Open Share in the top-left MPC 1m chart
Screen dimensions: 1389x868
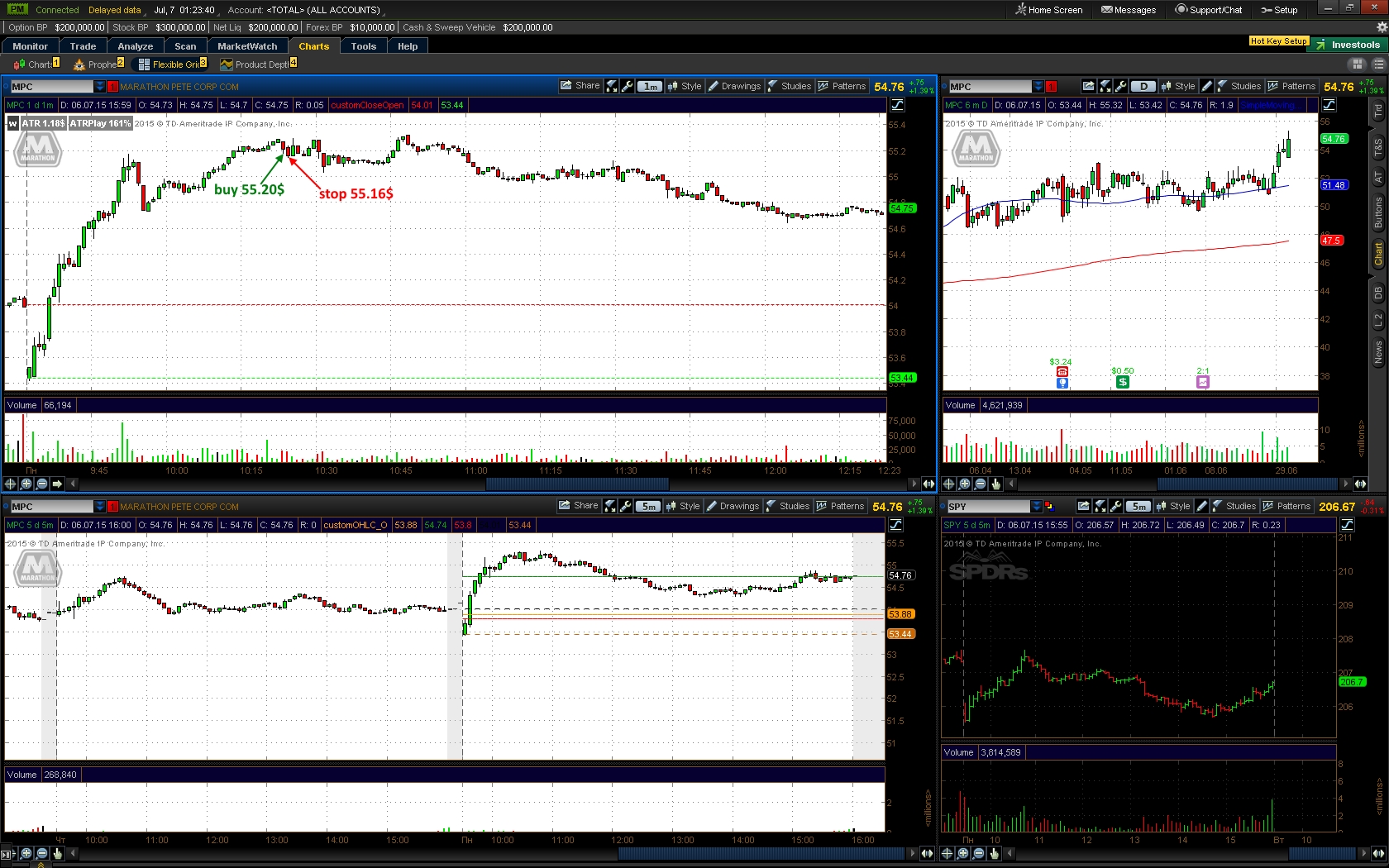580,86
